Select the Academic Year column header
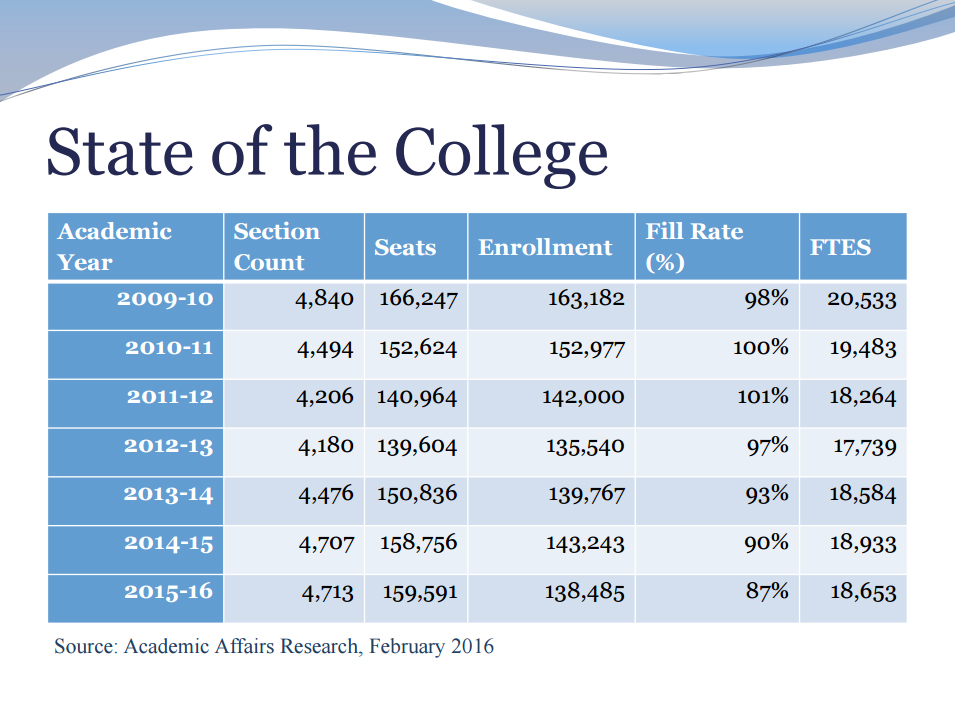 coord(136,247)
